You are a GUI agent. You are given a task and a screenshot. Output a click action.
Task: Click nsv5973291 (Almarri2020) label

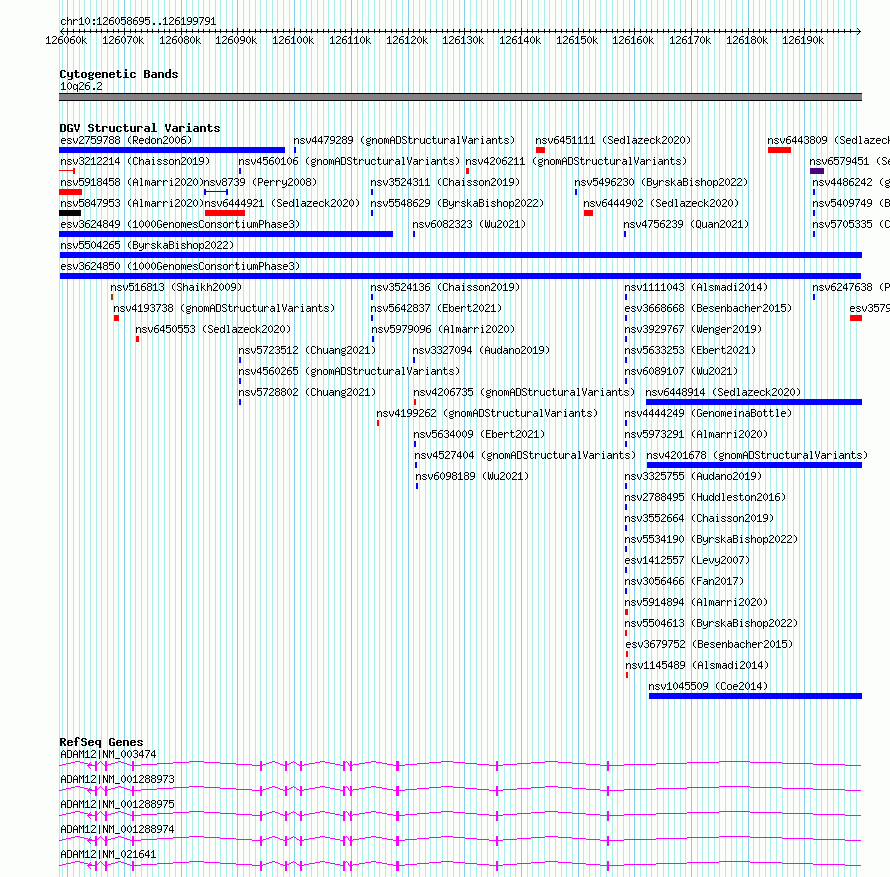click(696, 434)
